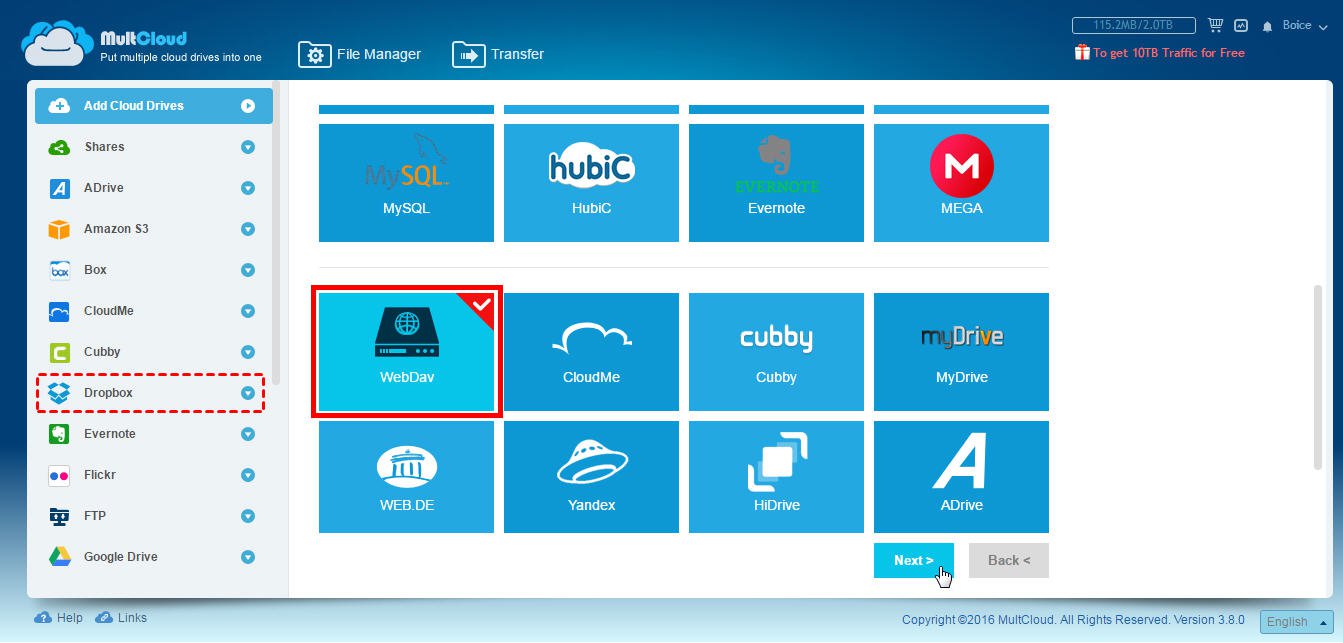Expand the Flickr sidebar dropdown arrow
The image size is (1343, 643).
point(248,475)
